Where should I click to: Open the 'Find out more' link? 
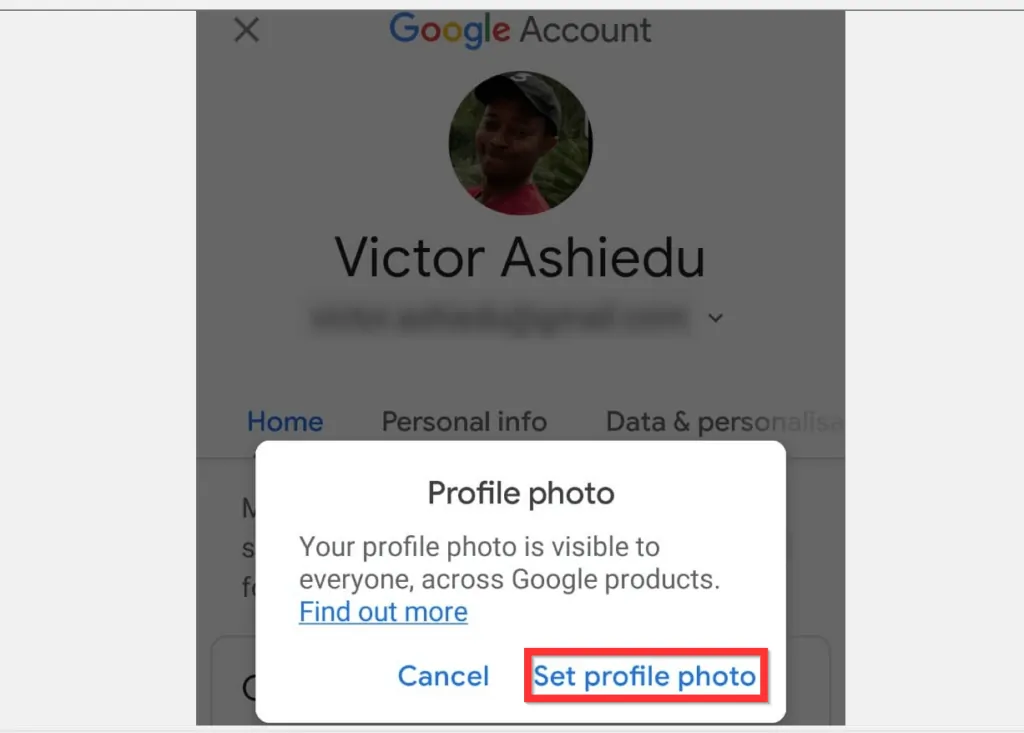pyautogui.click(x=383, y=612)
